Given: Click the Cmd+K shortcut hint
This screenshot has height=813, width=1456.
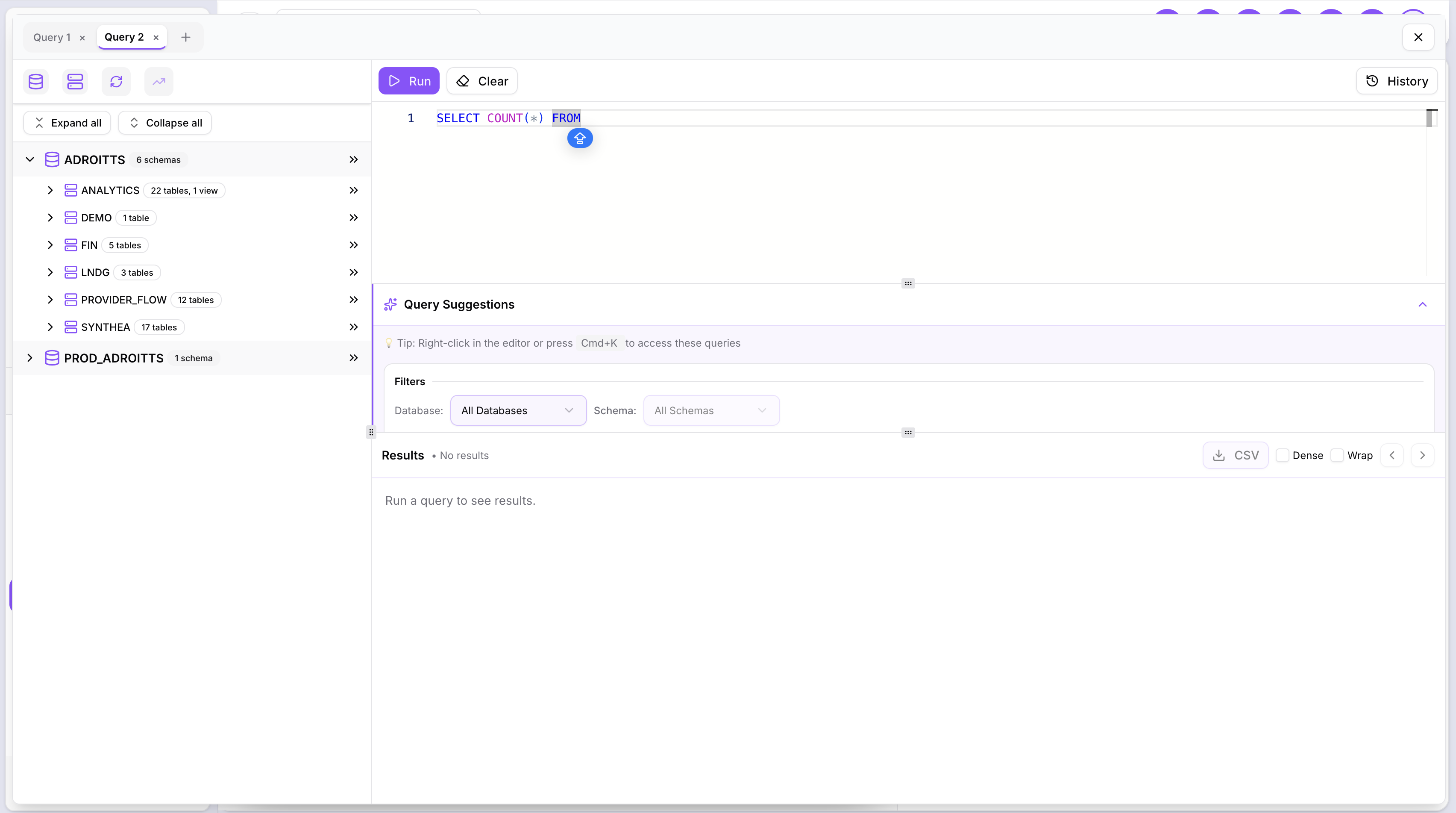Looking at the screenshot, I should [x=599, y=343].
